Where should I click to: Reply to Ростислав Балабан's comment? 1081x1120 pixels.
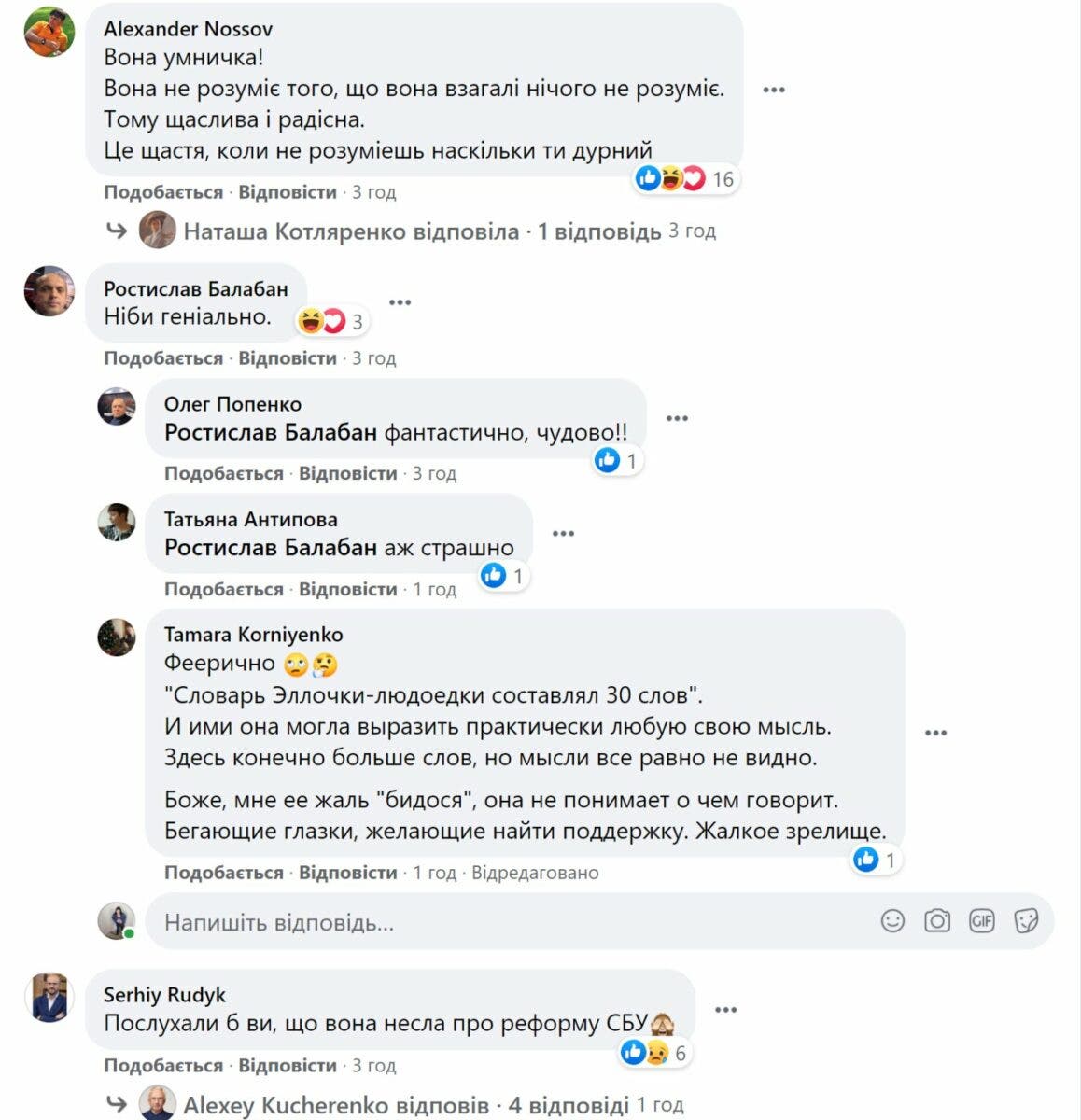[x=288, y=358]
